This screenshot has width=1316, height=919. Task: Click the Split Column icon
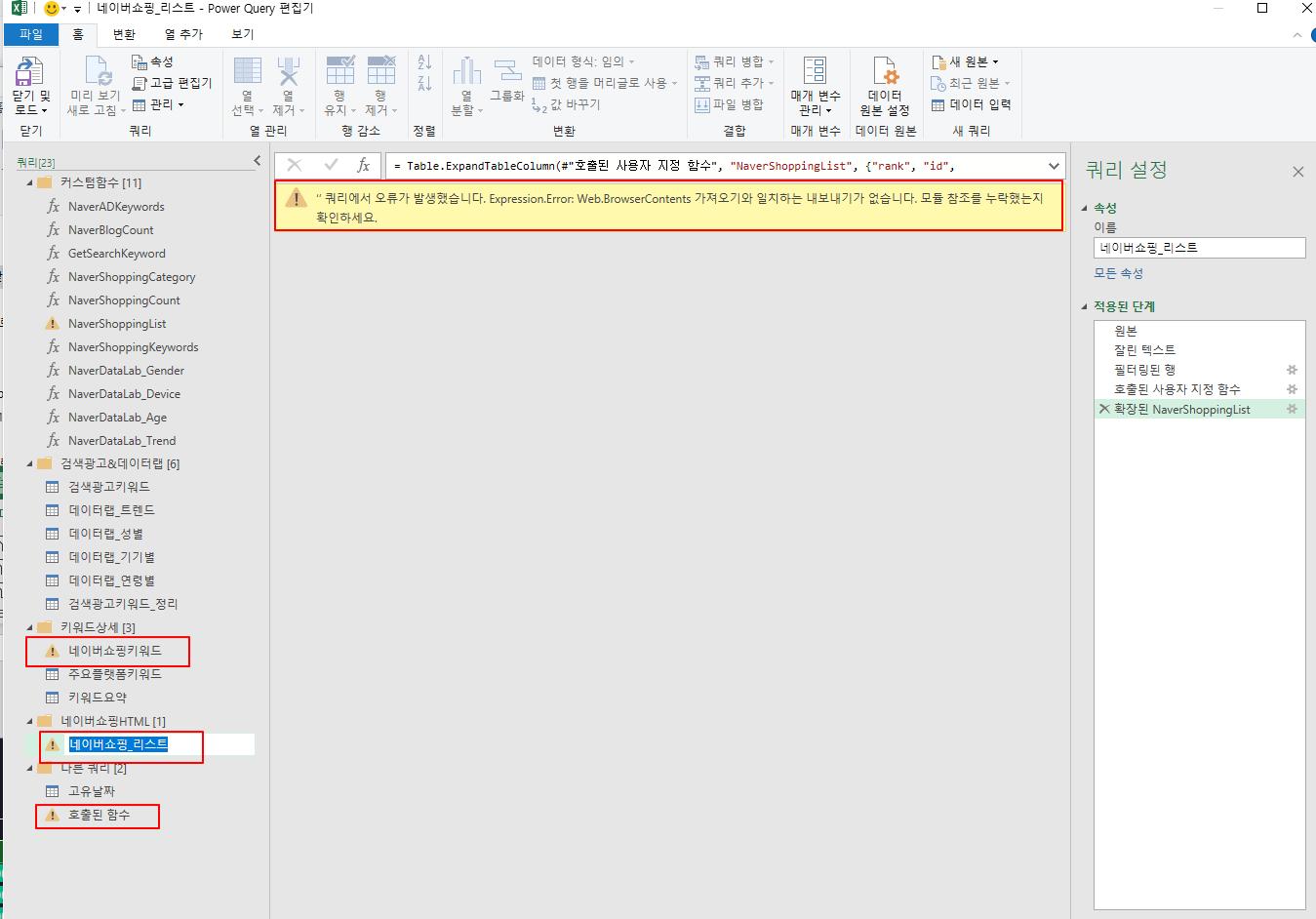(466, 73)
